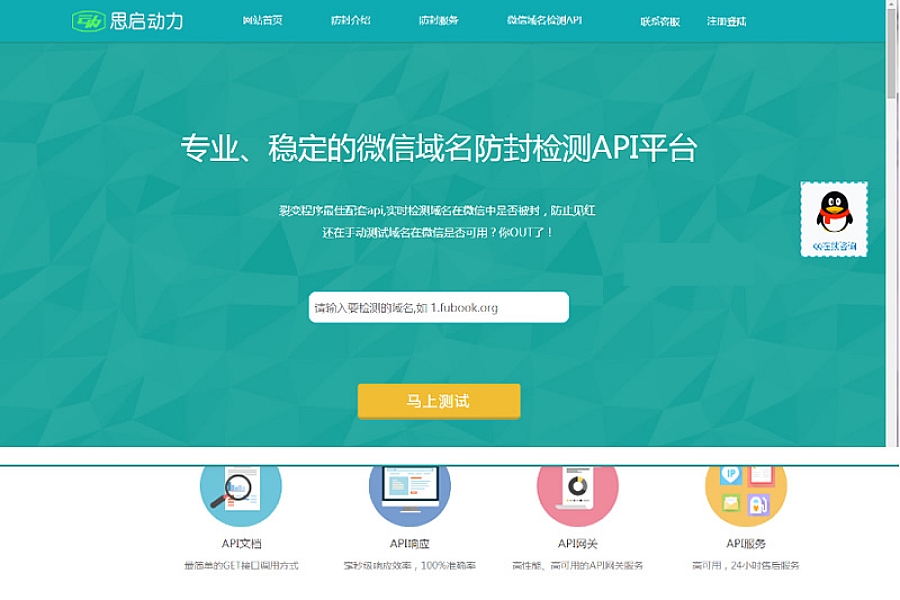Image resolution: width=900 pixels, height=600 pixels.
Task: Click the API响应 label text
Action: (x=409, y=544)
